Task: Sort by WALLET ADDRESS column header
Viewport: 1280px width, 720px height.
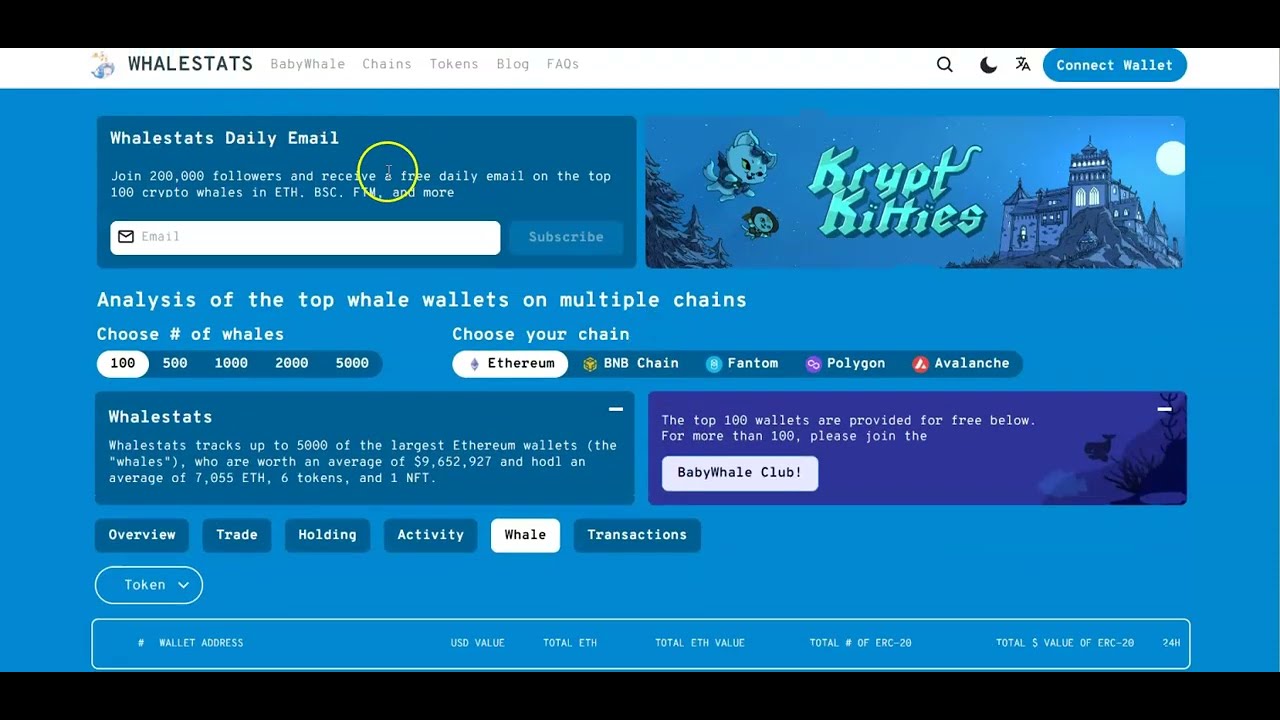Action: click(x=201, y=643)
